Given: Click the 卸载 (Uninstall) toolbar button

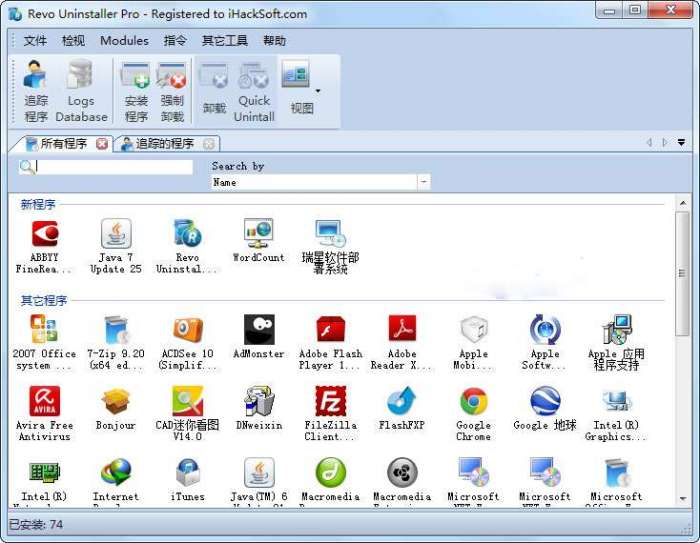Looking at the screenshot, I should (x=214, y=89).
